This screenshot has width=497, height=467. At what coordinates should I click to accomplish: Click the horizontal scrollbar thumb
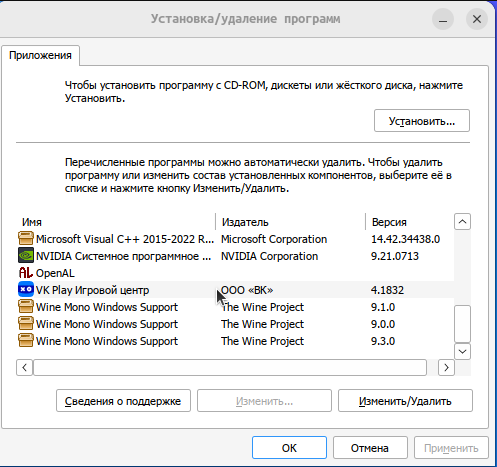point(230,367)
